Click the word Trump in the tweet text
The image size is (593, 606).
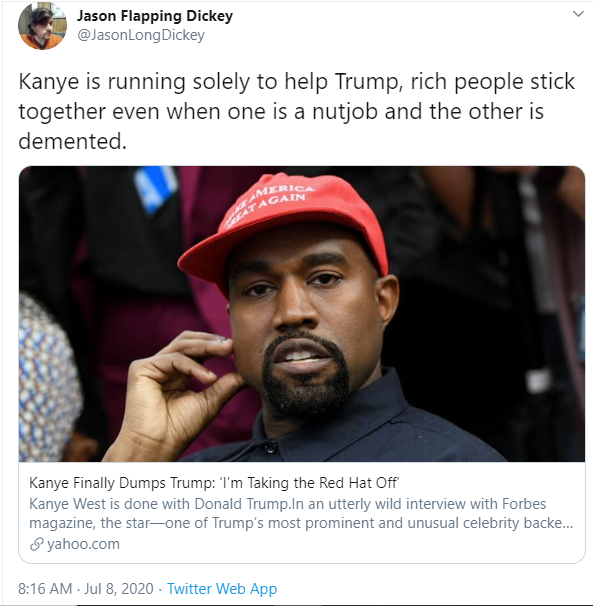click(366, 82)
